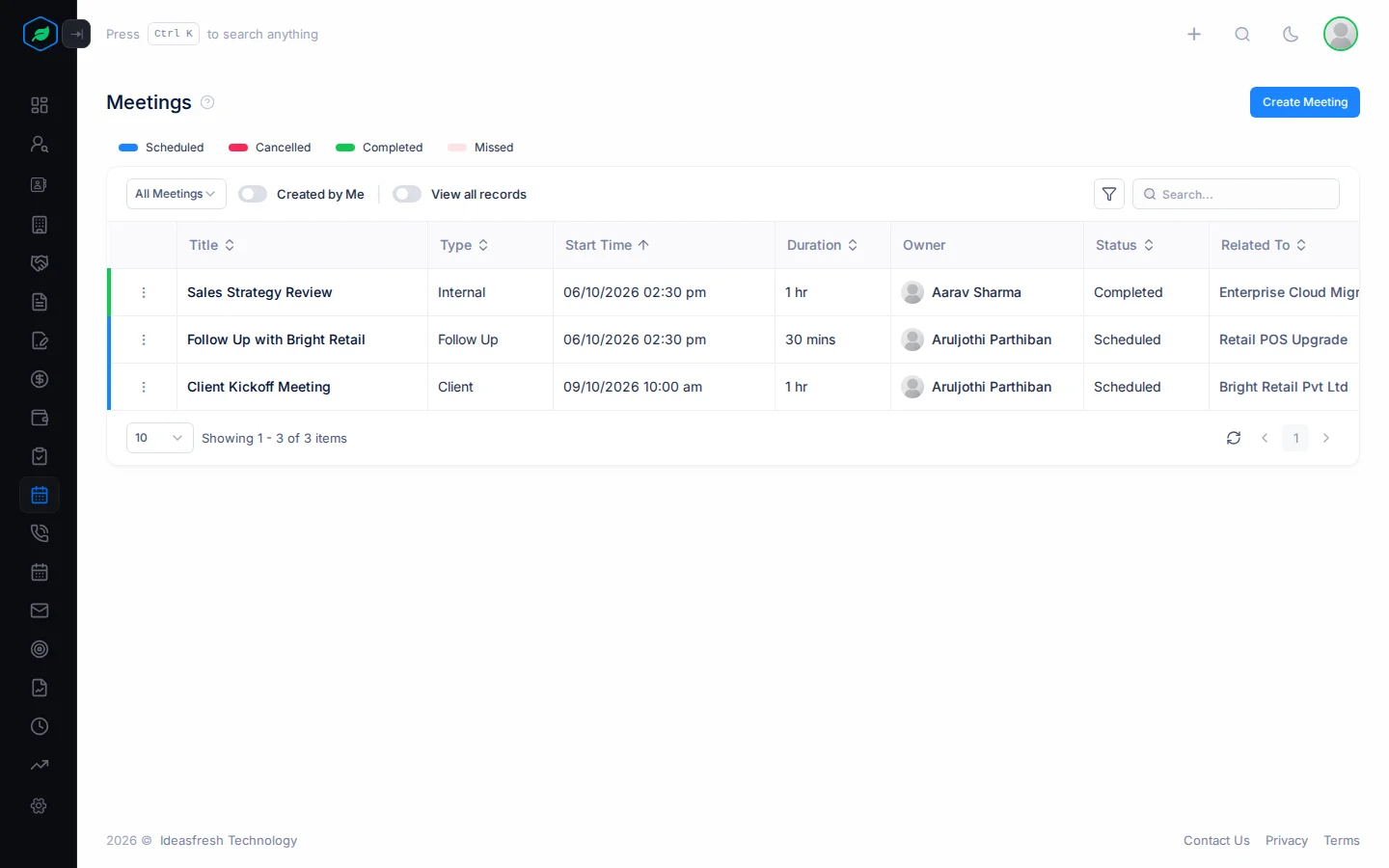Refresh the meetings table
The image size is (1389, 868).
(1234, 438)
